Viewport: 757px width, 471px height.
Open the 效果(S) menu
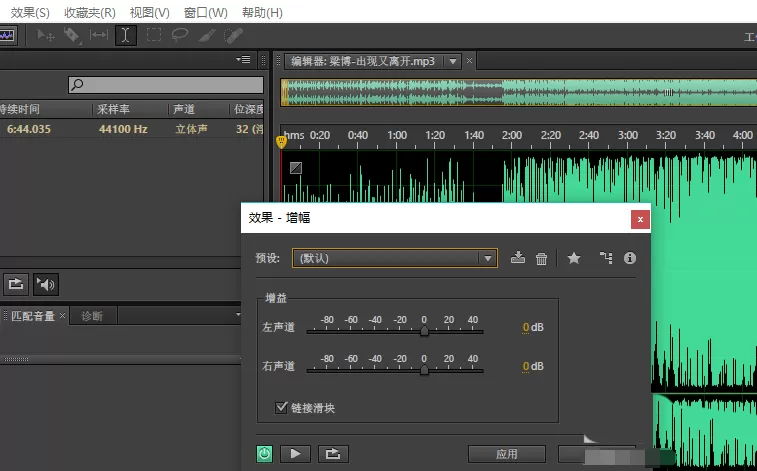tap(29, 13)
